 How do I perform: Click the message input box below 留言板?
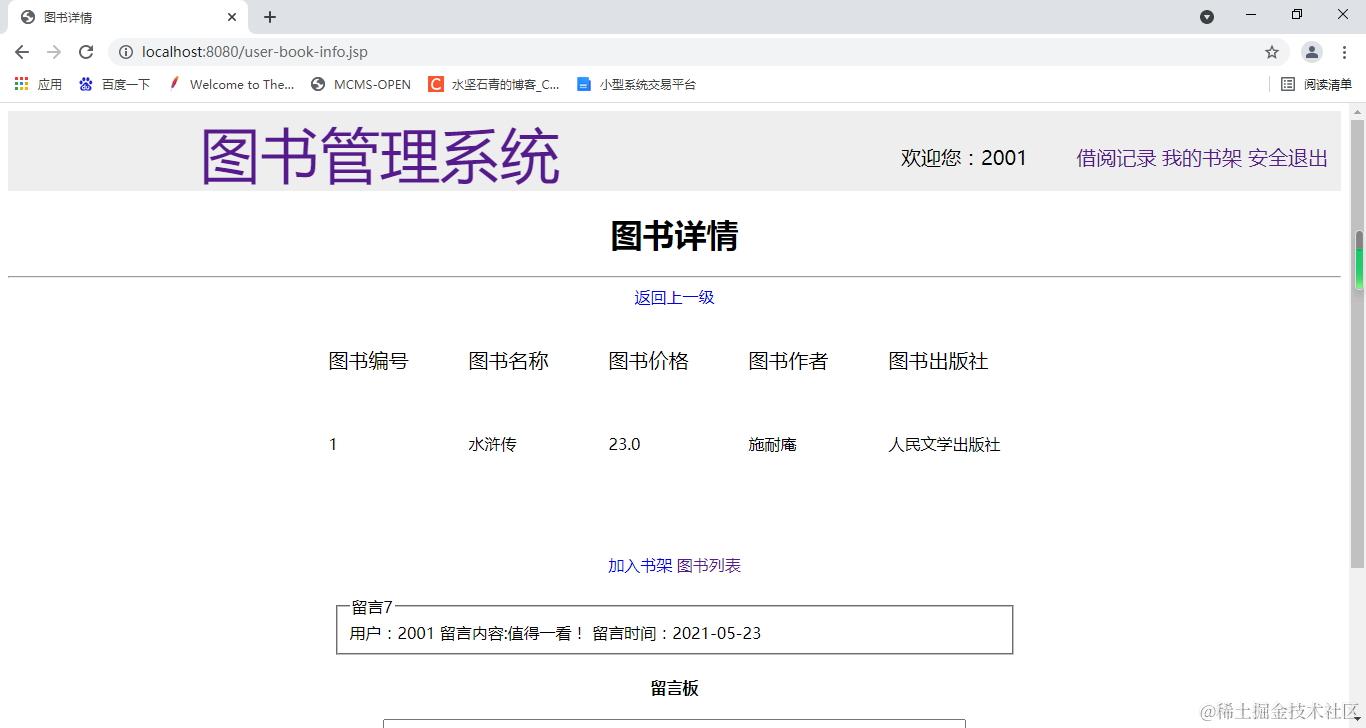click(673, 722)
